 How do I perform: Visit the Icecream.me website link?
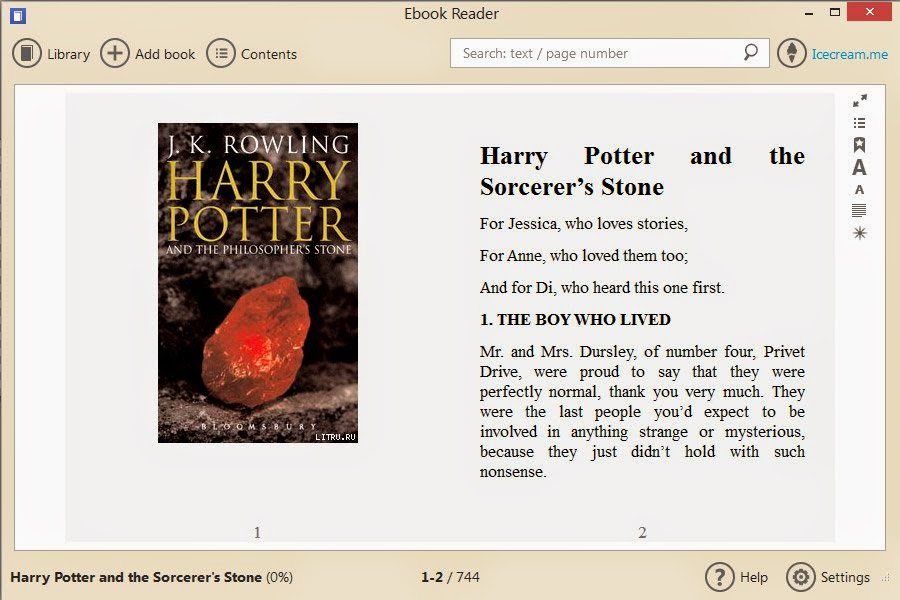(845, 54)
